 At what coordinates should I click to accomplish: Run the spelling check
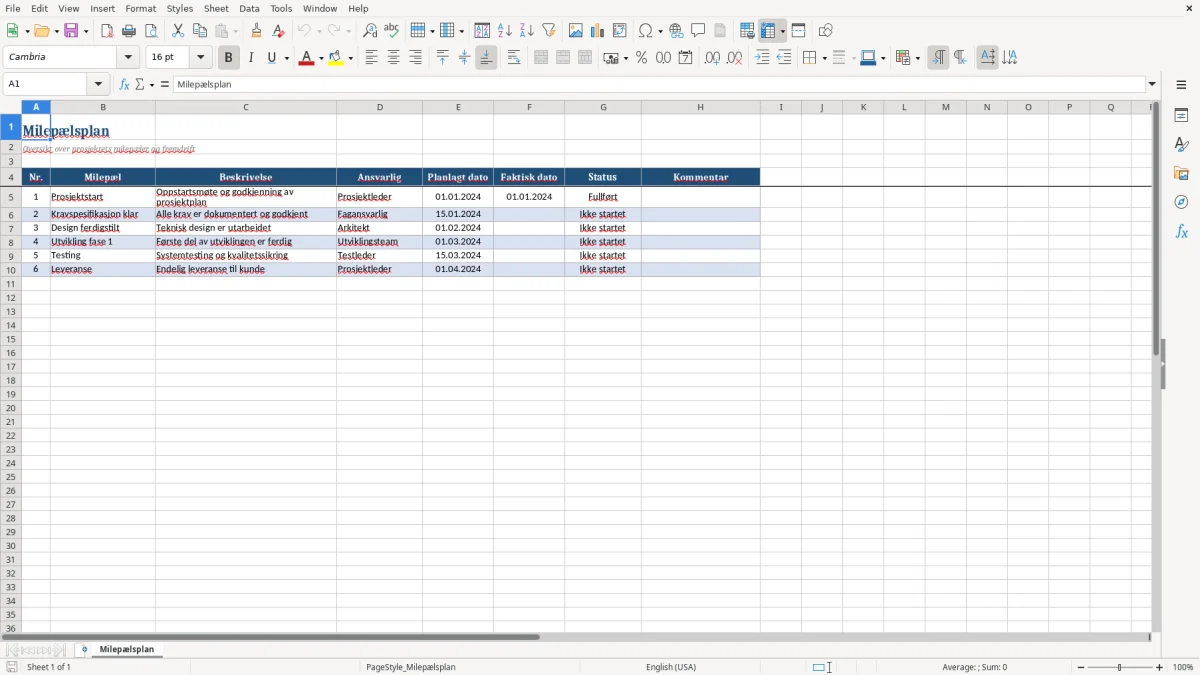click(392, 31)
